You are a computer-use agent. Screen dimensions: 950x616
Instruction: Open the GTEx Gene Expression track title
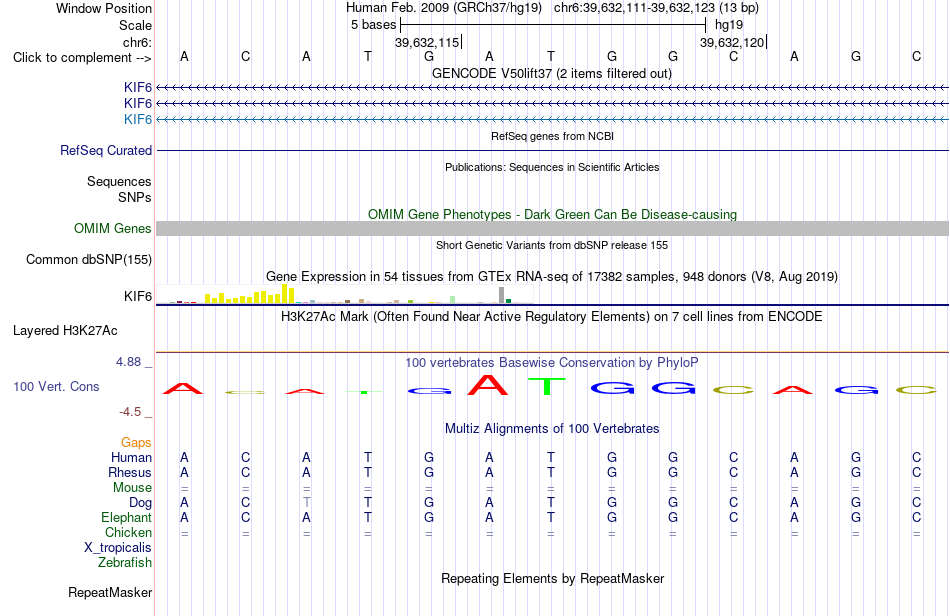(552, 277)
